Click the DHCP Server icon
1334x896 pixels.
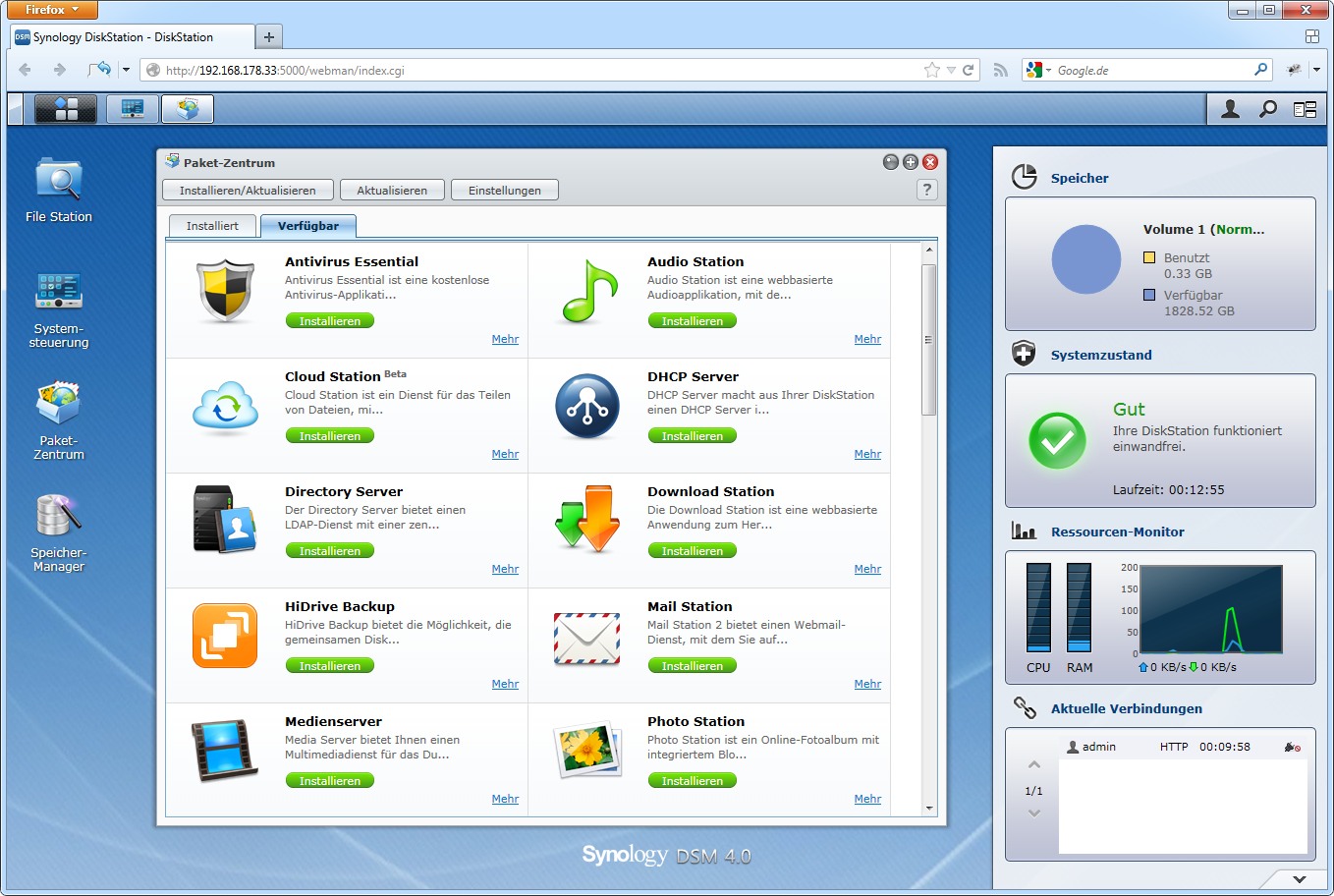point(587,407)
